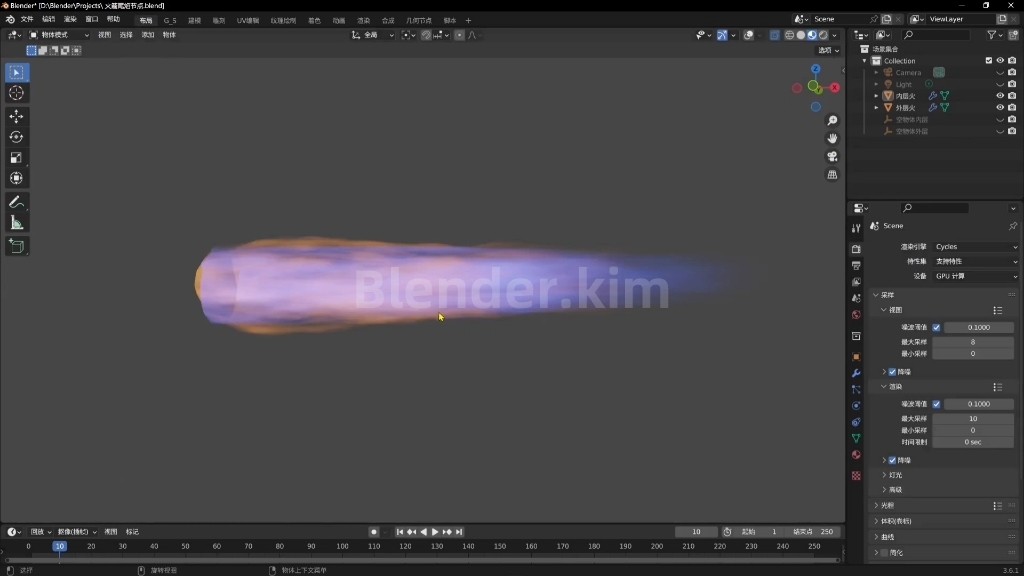This screenshot has width=1024, height=576.
Task: Open the Cycles render engine dropdown
Action: tap(976, 247)
